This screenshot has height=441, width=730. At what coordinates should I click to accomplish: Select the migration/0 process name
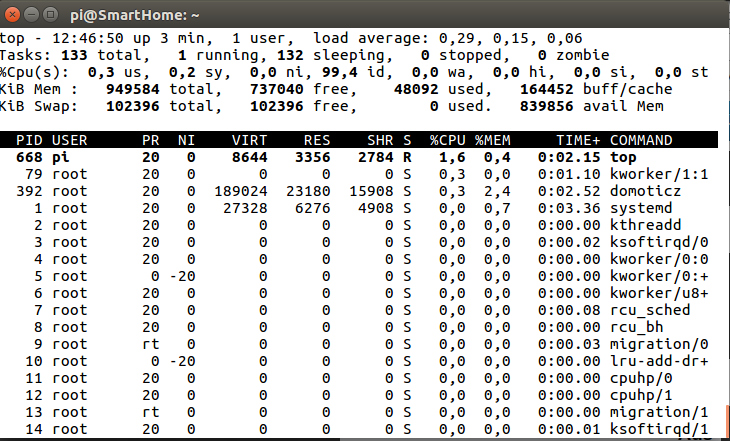pos(659,344)
